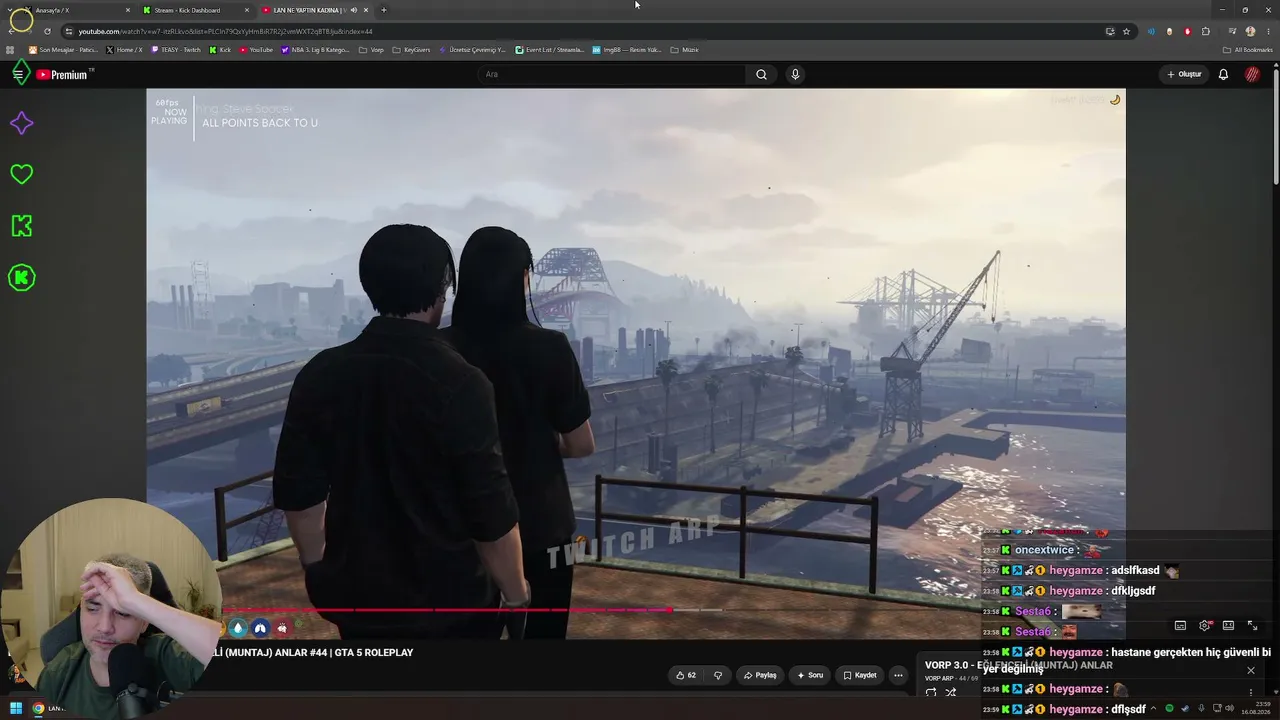Switch to the Kick Dashboard tab
Viewport: 1280px width, 720px height.
195,10
